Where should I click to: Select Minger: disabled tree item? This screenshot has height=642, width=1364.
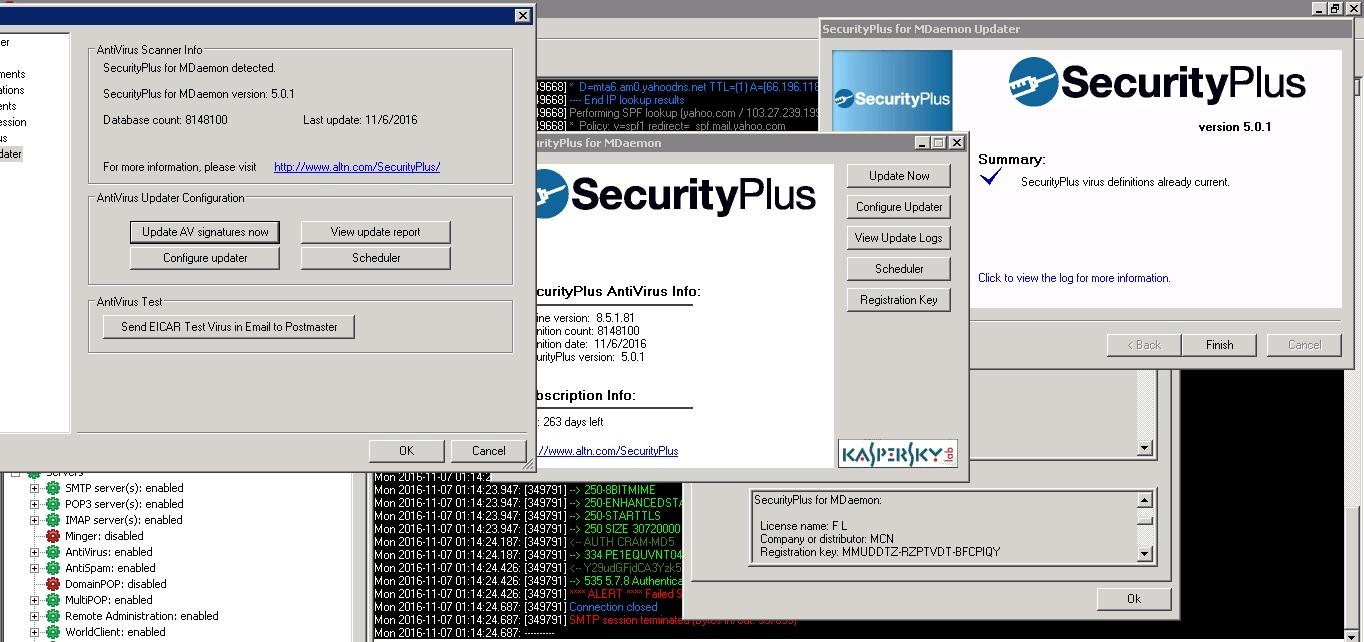(104, 536)
